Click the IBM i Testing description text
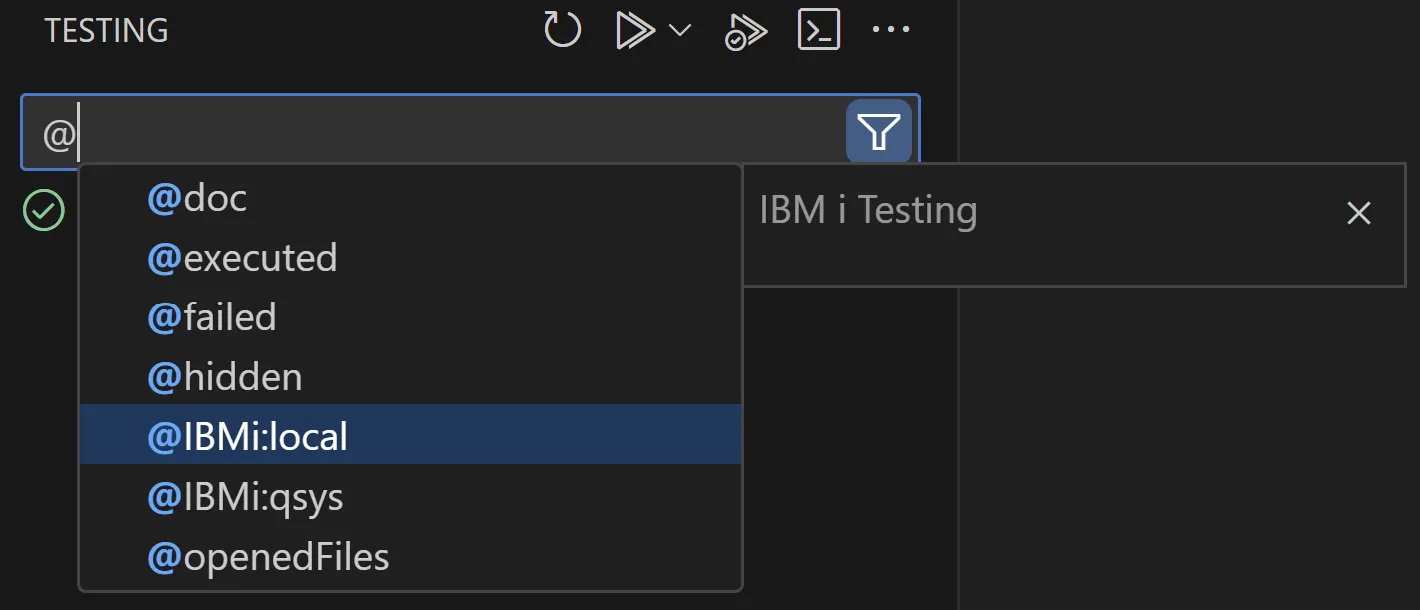1420x610 pixels. pos(868,211)
